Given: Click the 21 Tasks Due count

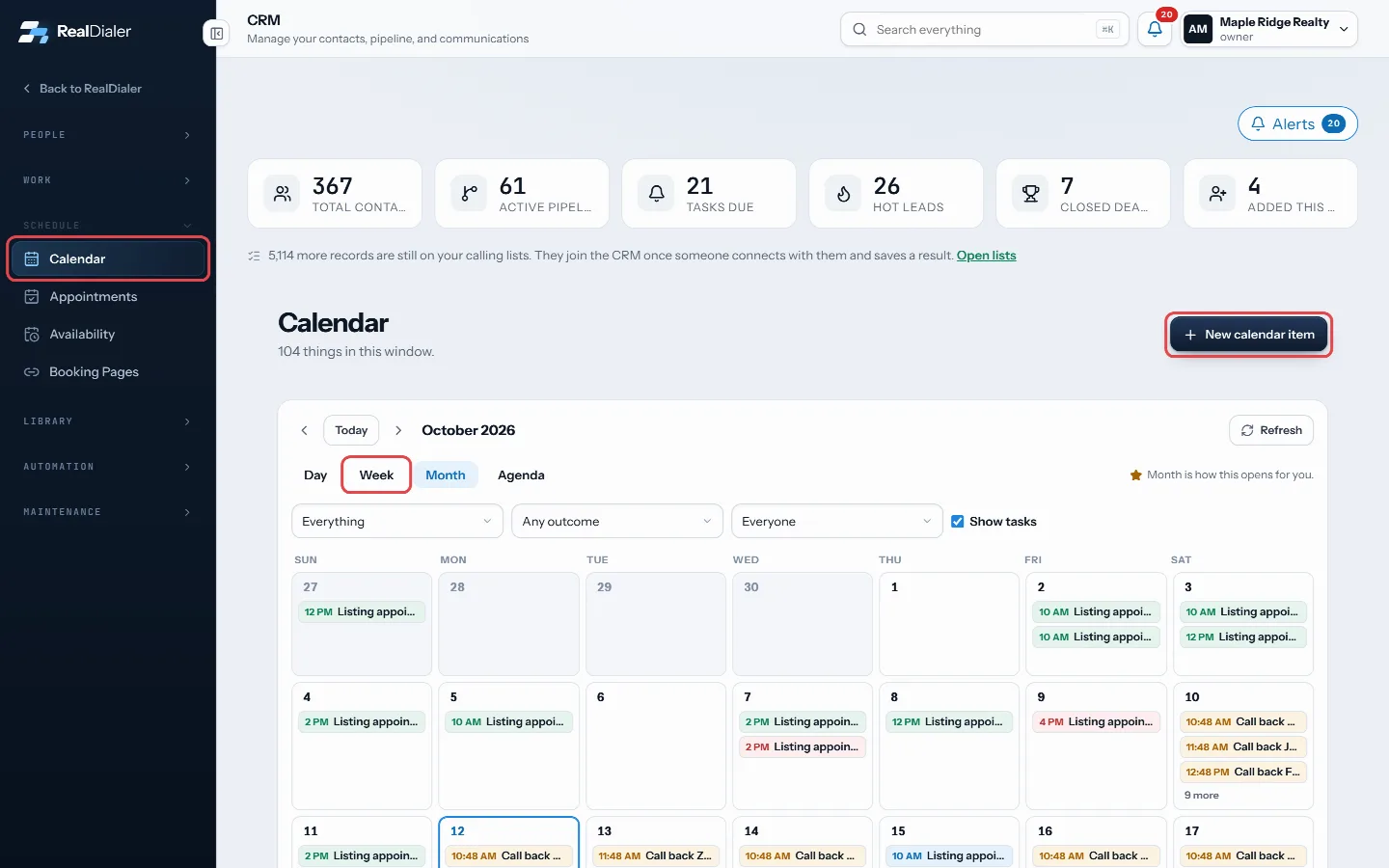Looking at the screenshot, I should pyautogui.click(x=699, y=185).
